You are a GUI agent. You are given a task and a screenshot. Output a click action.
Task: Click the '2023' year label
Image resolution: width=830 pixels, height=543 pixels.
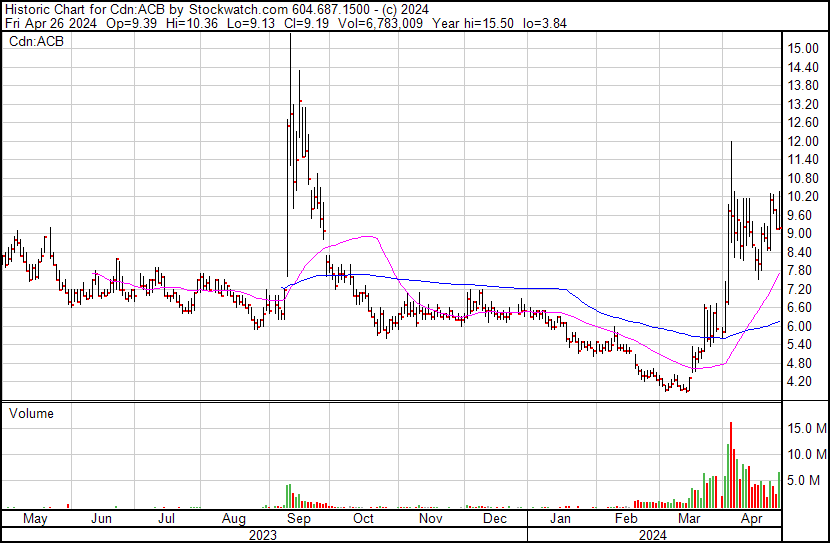tap(263, 535)
